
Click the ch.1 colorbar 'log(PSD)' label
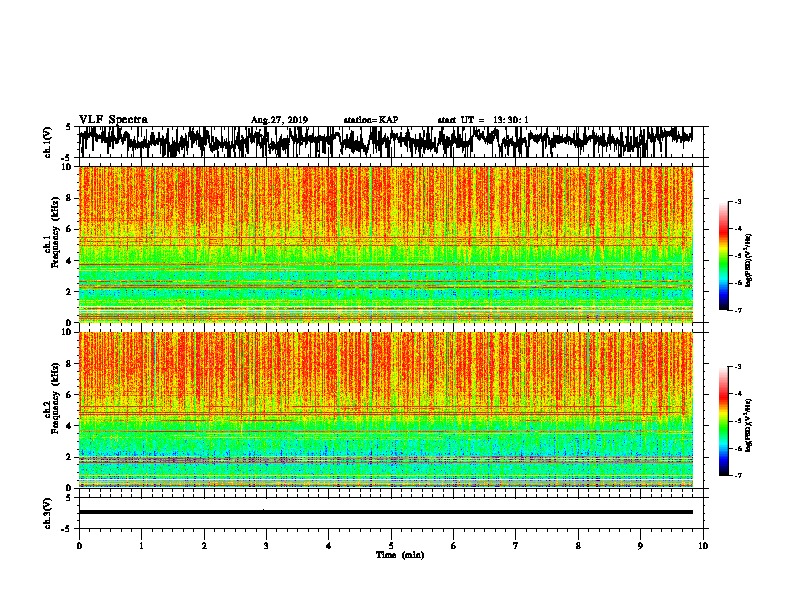[748, 261]
